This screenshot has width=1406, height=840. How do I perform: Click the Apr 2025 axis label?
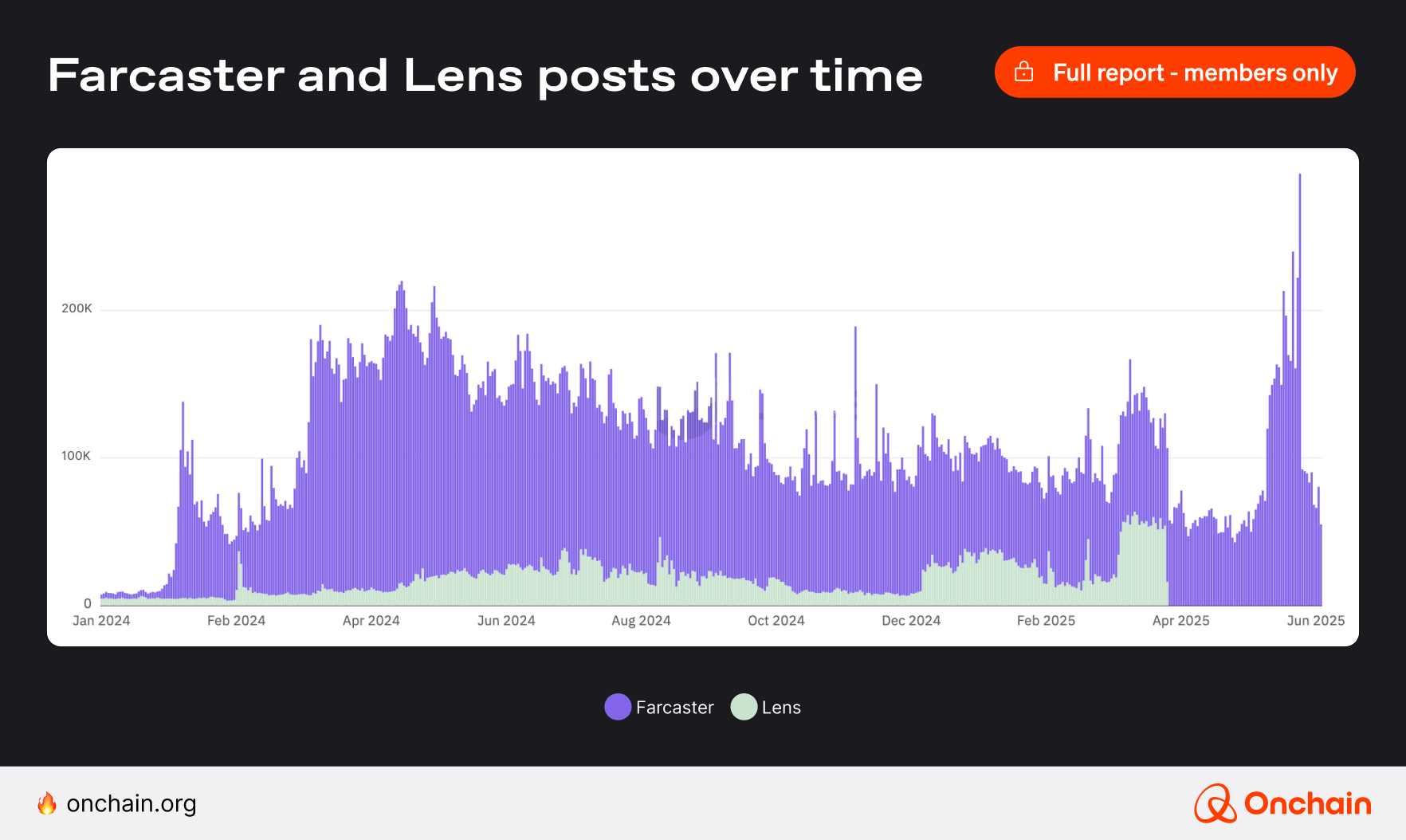coord(1180,621)
